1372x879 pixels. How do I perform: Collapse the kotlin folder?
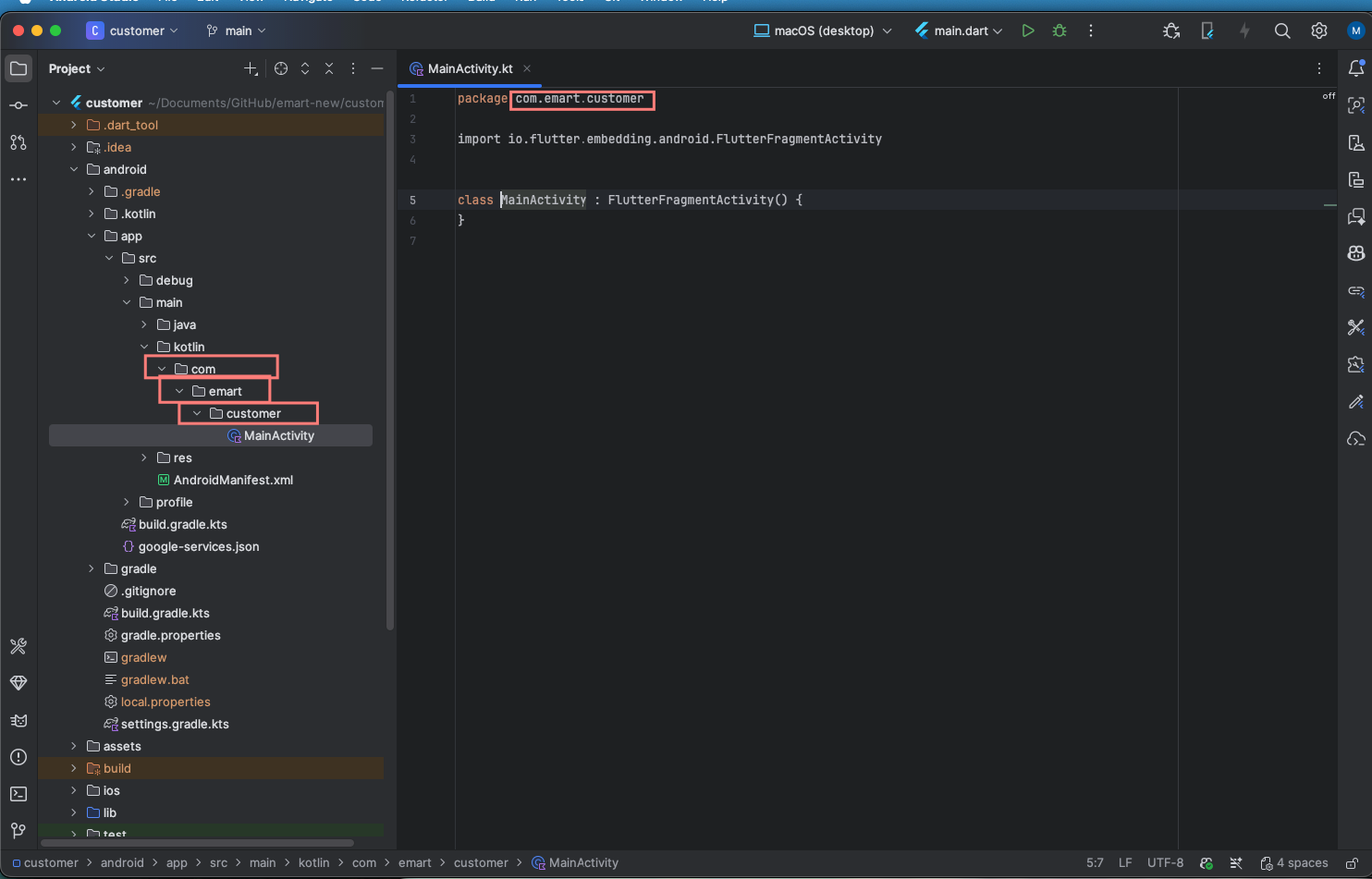144,347
